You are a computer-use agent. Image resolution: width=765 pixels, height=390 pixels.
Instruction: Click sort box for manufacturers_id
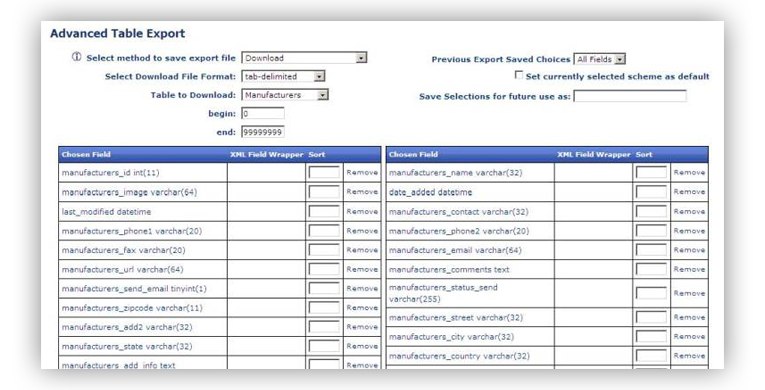(x=324, y=172)
